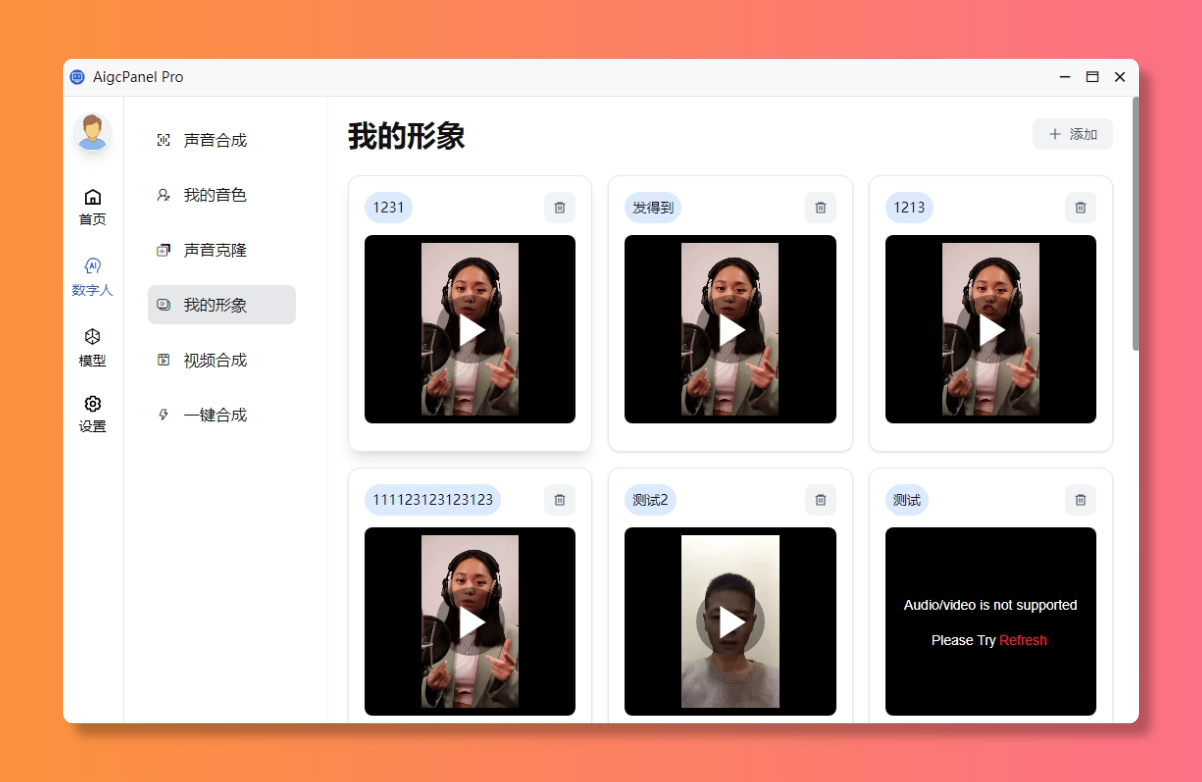Open 我的音色 my voice icon
The height and width of the screenshot is (782, 1202).
coord(163,195)
